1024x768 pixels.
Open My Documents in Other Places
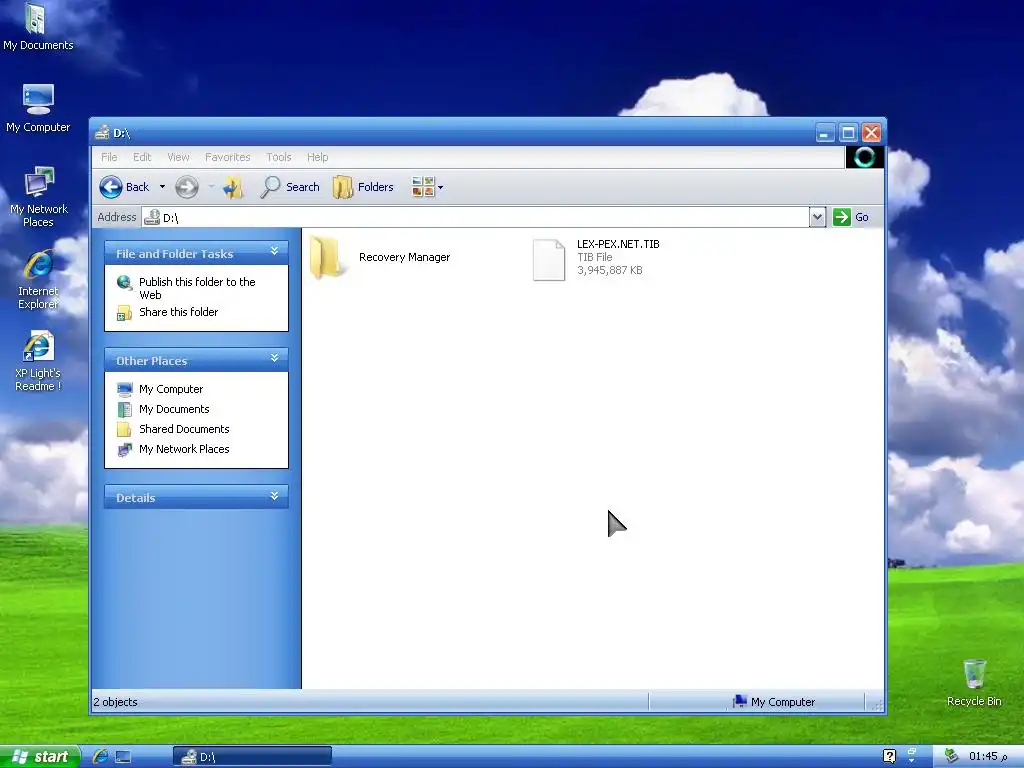(174, 409)
